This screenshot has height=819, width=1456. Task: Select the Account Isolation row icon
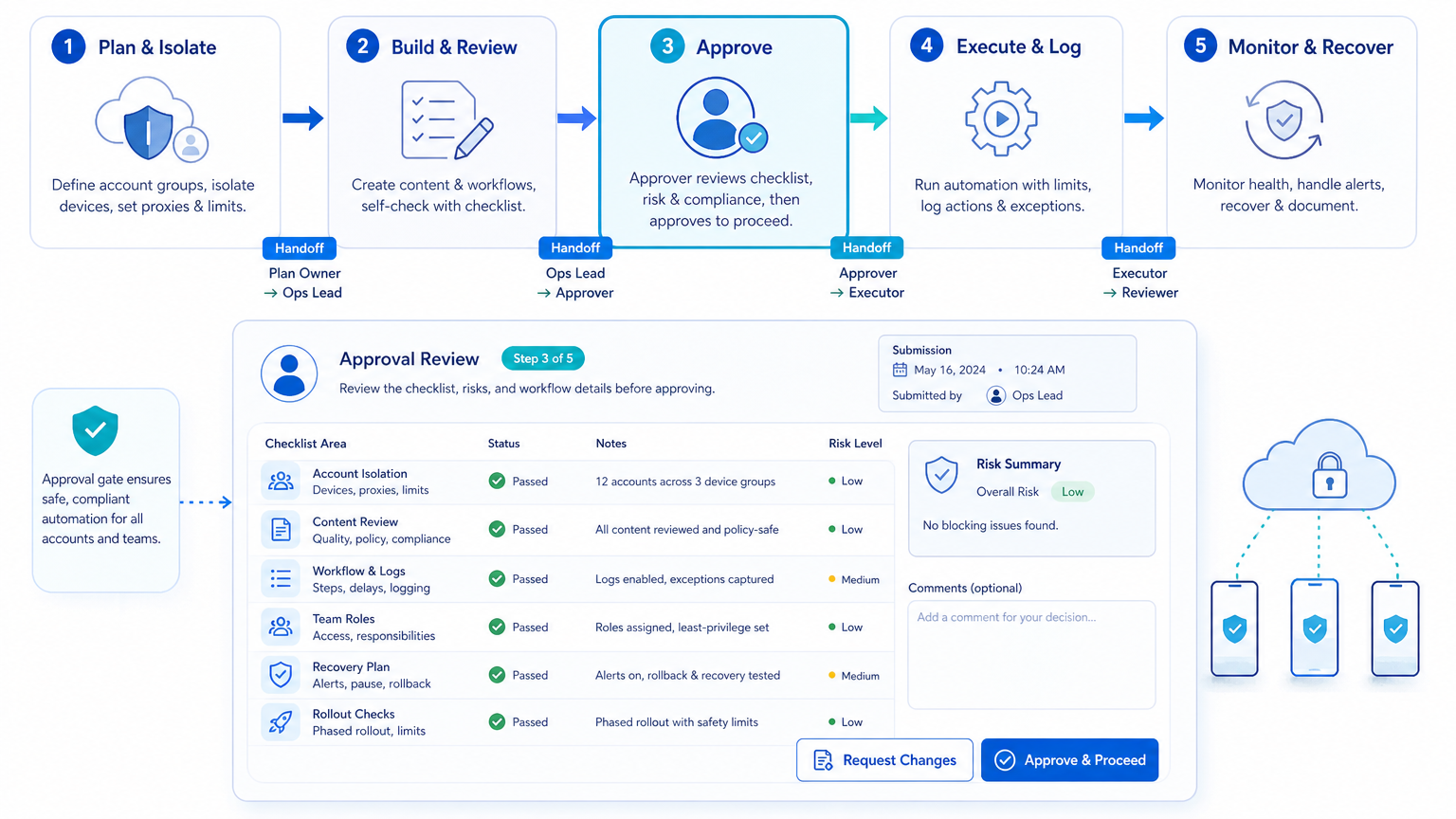[281, 481]
